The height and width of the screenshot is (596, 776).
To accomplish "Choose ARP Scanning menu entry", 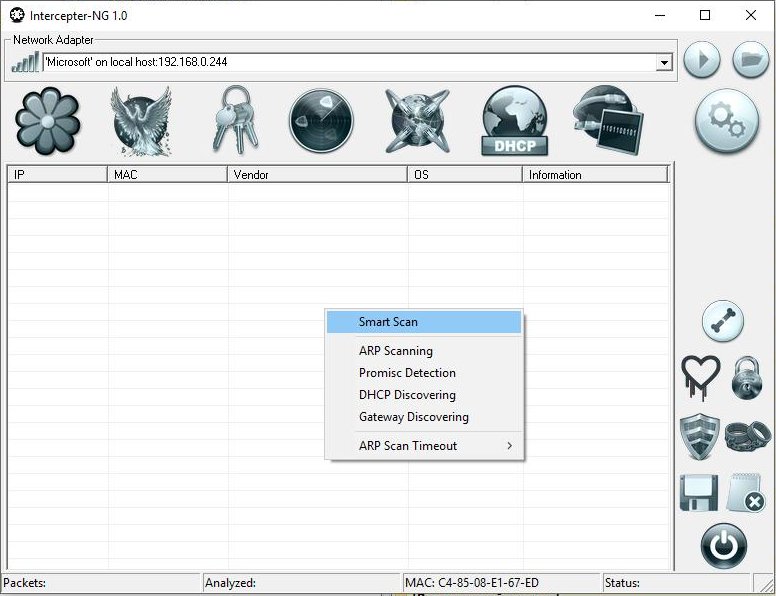I will pyautogui.click(x=396, y=351).
